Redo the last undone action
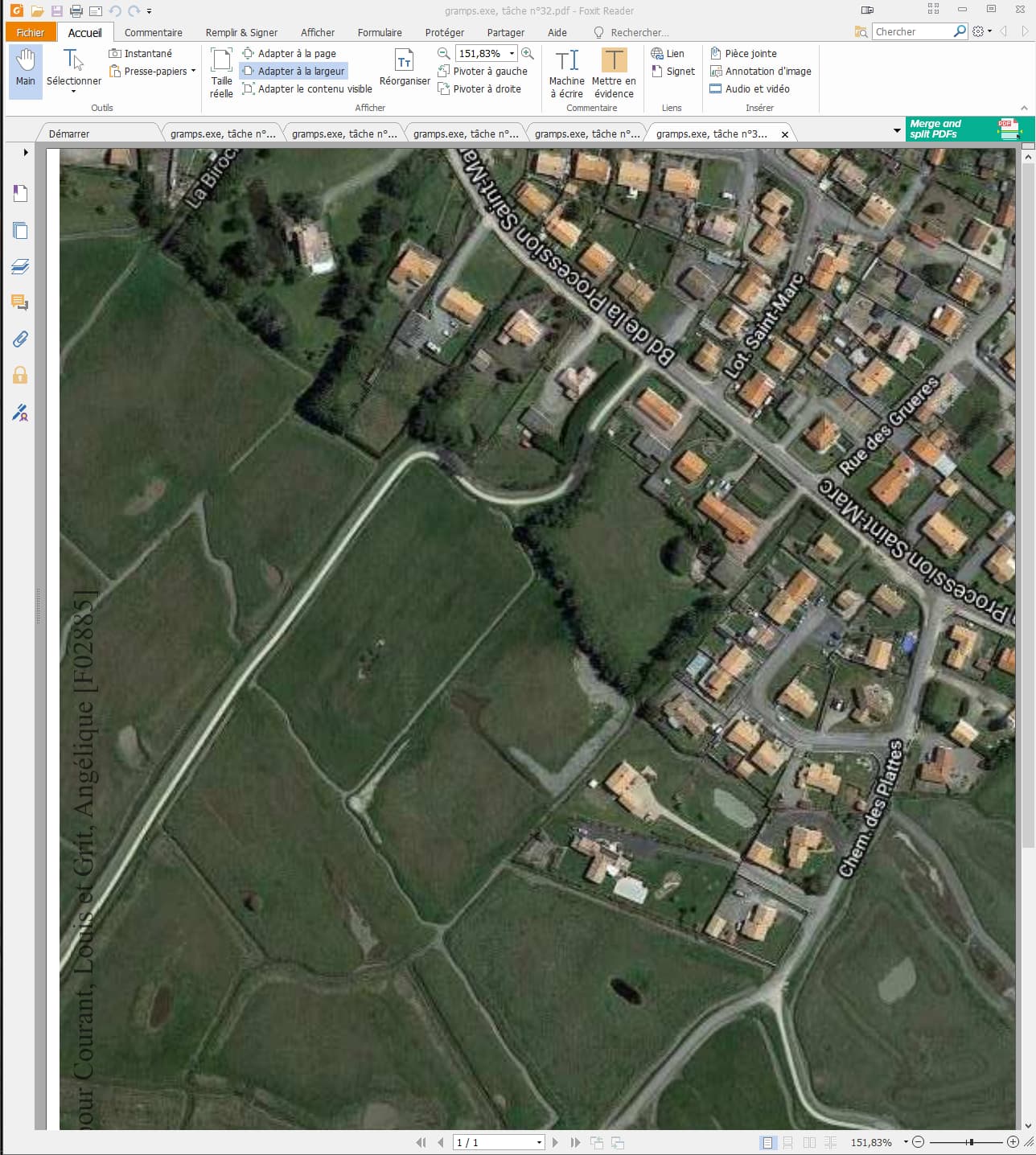The image size is (1036, 1155). [134, 11]
